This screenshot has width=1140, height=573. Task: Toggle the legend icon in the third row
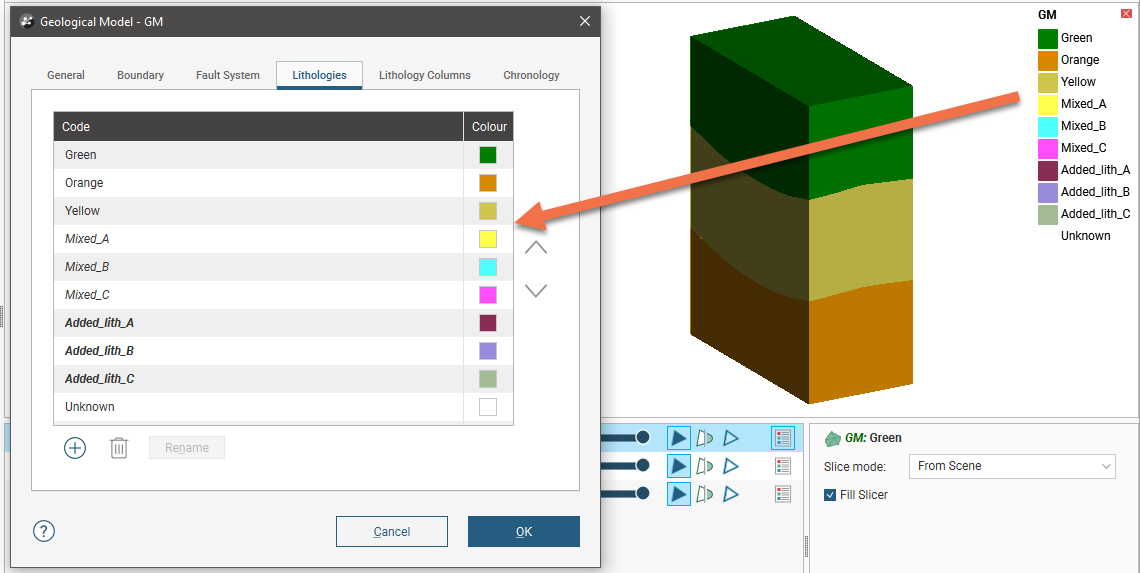pyautogui.click(x=783, y=494)
